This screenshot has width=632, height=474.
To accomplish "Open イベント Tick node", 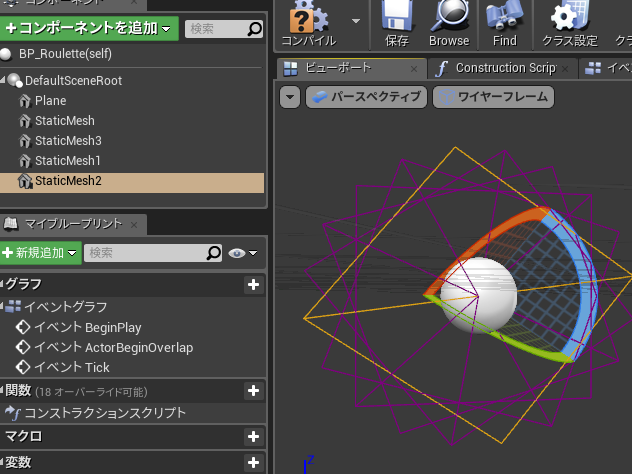I will point(72,367).
